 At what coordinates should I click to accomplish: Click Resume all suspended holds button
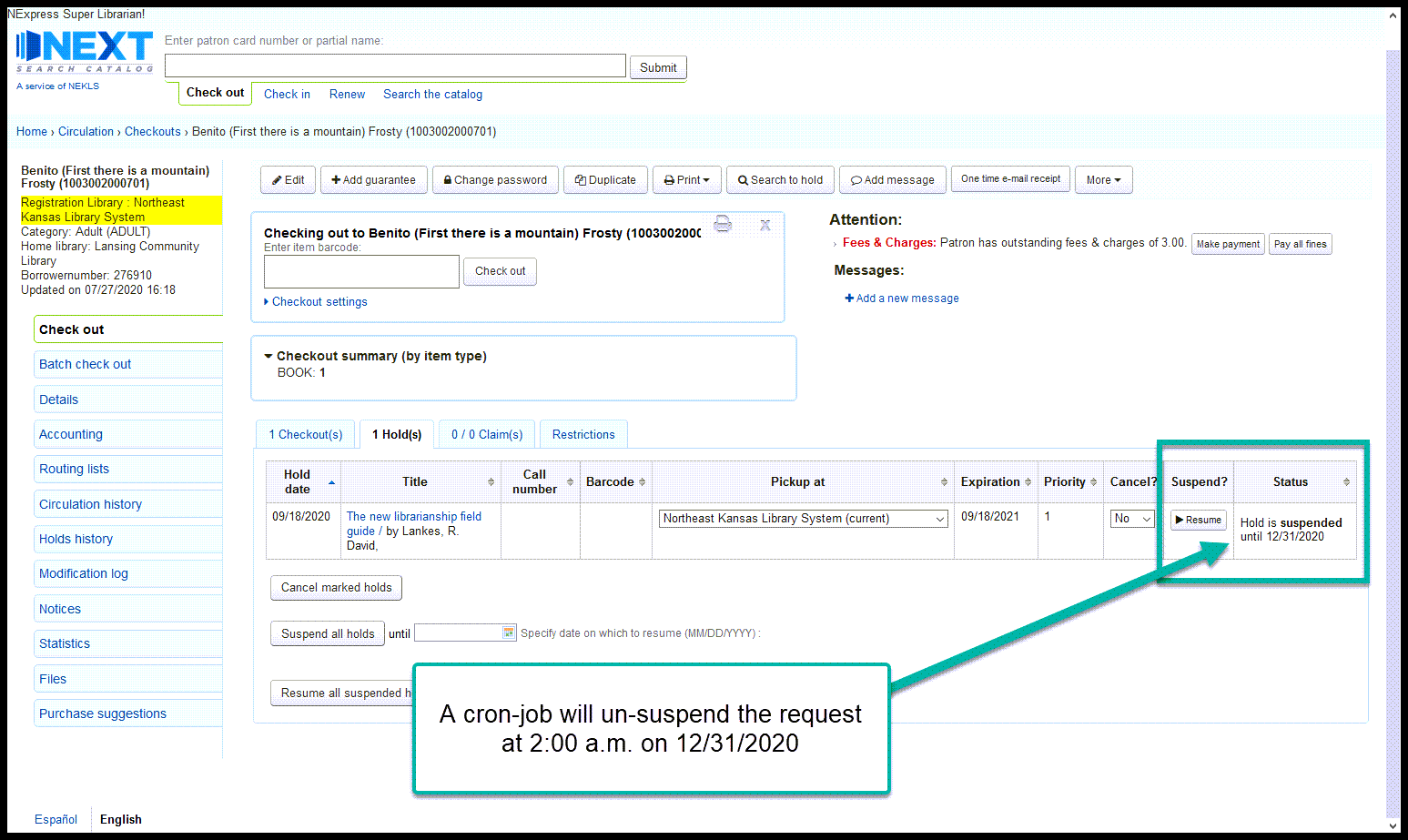(x=342, y=693)
